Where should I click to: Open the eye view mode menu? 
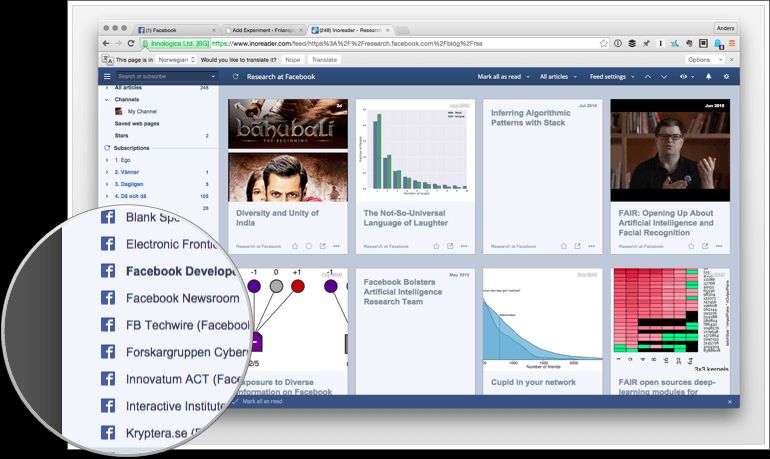[x=687, y=76]
